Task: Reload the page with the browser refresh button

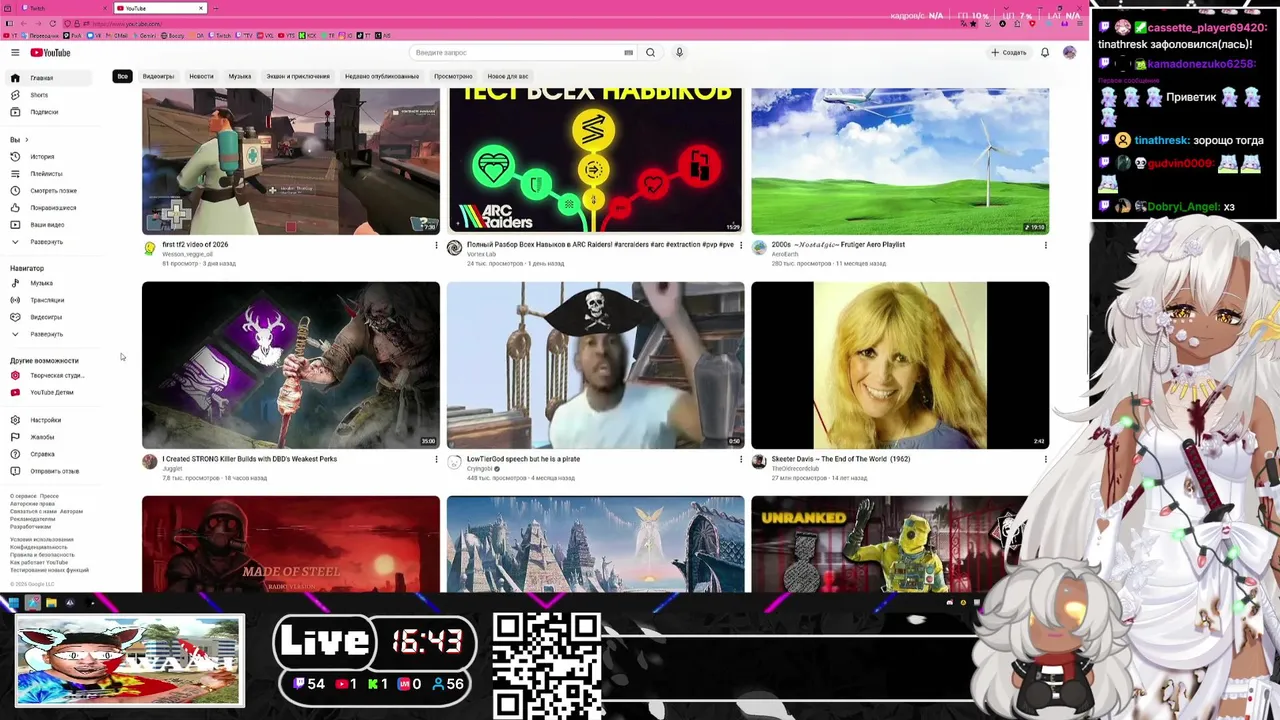Action: (53, 24)
